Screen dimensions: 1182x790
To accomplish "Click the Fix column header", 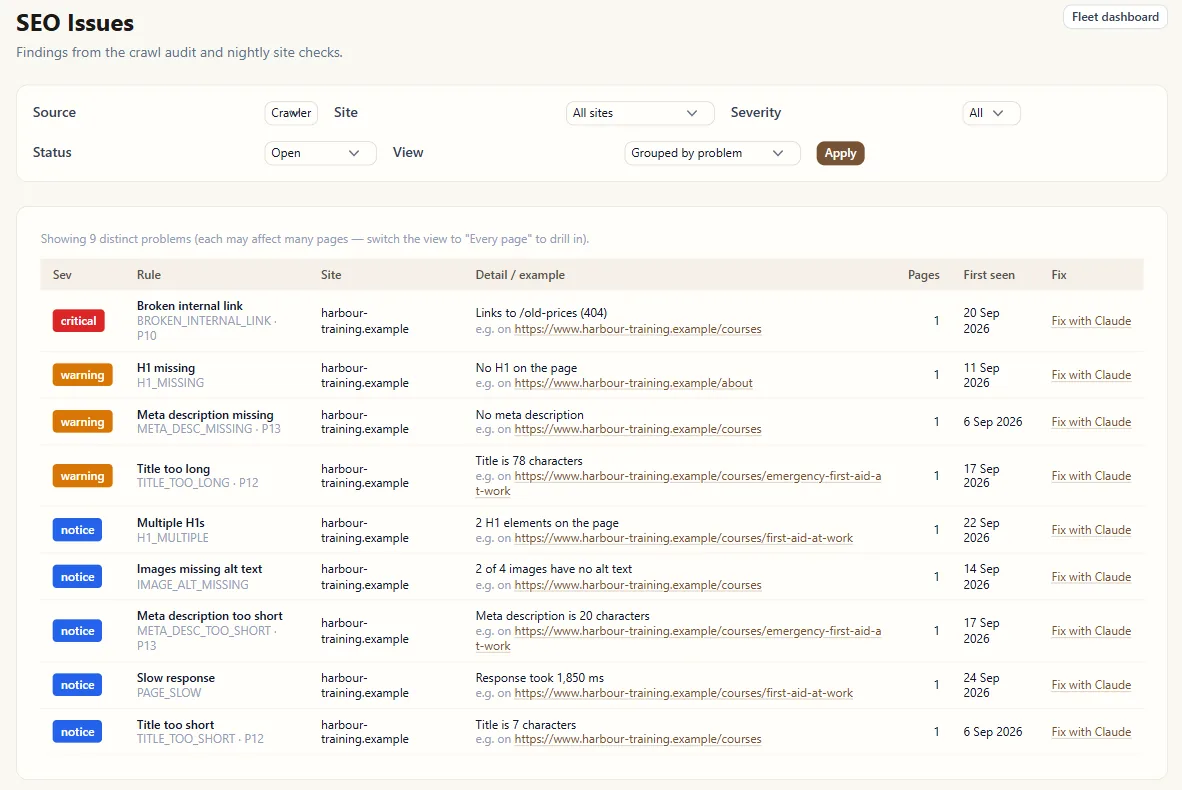I will (1059, 274).
